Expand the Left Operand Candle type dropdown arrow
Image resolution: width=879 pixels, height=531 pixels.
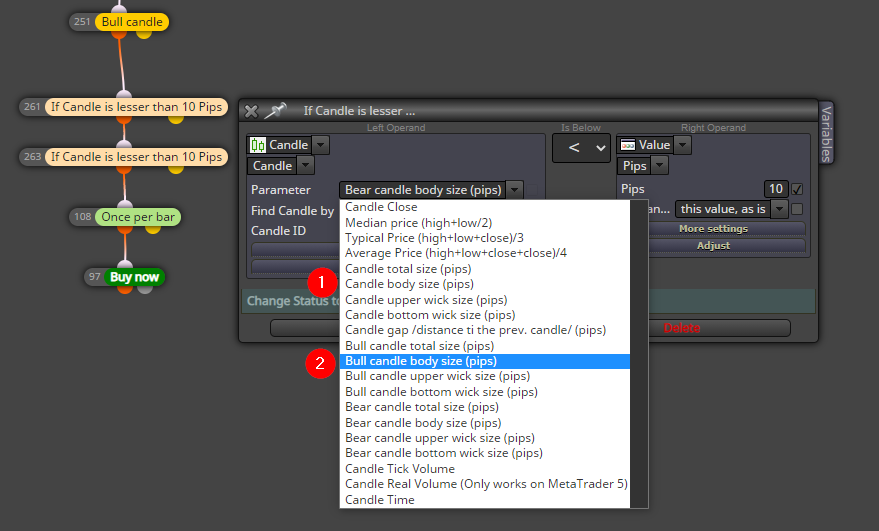[x=320, y=145]
